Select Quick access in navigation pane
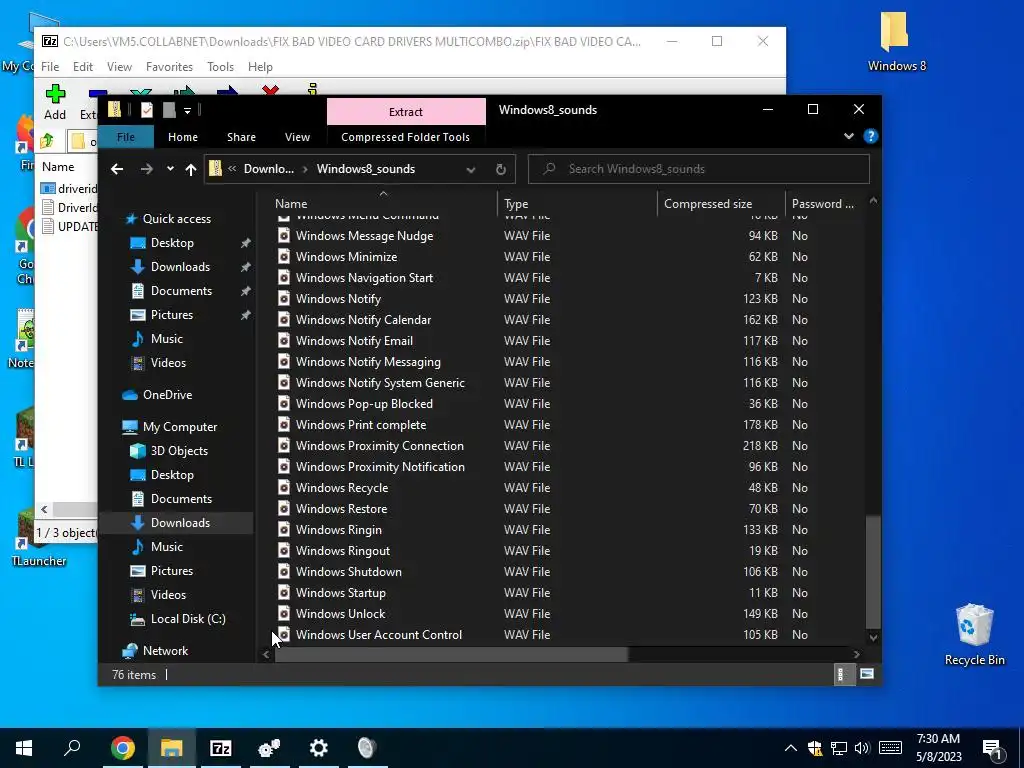 coord(176,219)
